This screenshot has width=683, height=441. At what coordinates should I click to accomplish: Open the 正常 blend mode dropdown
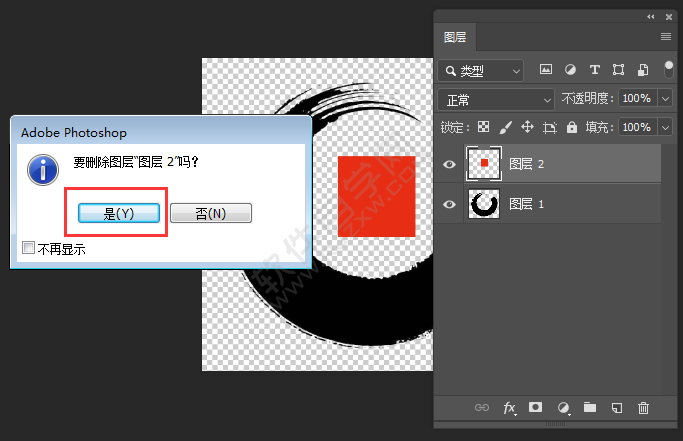[496, 100]
